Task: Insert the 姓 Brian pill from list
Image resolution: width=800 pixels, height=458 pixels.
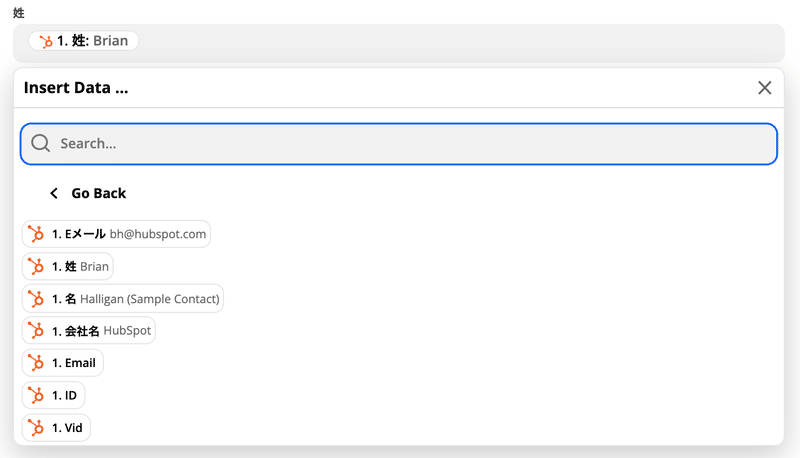Action: click(67, 266)
